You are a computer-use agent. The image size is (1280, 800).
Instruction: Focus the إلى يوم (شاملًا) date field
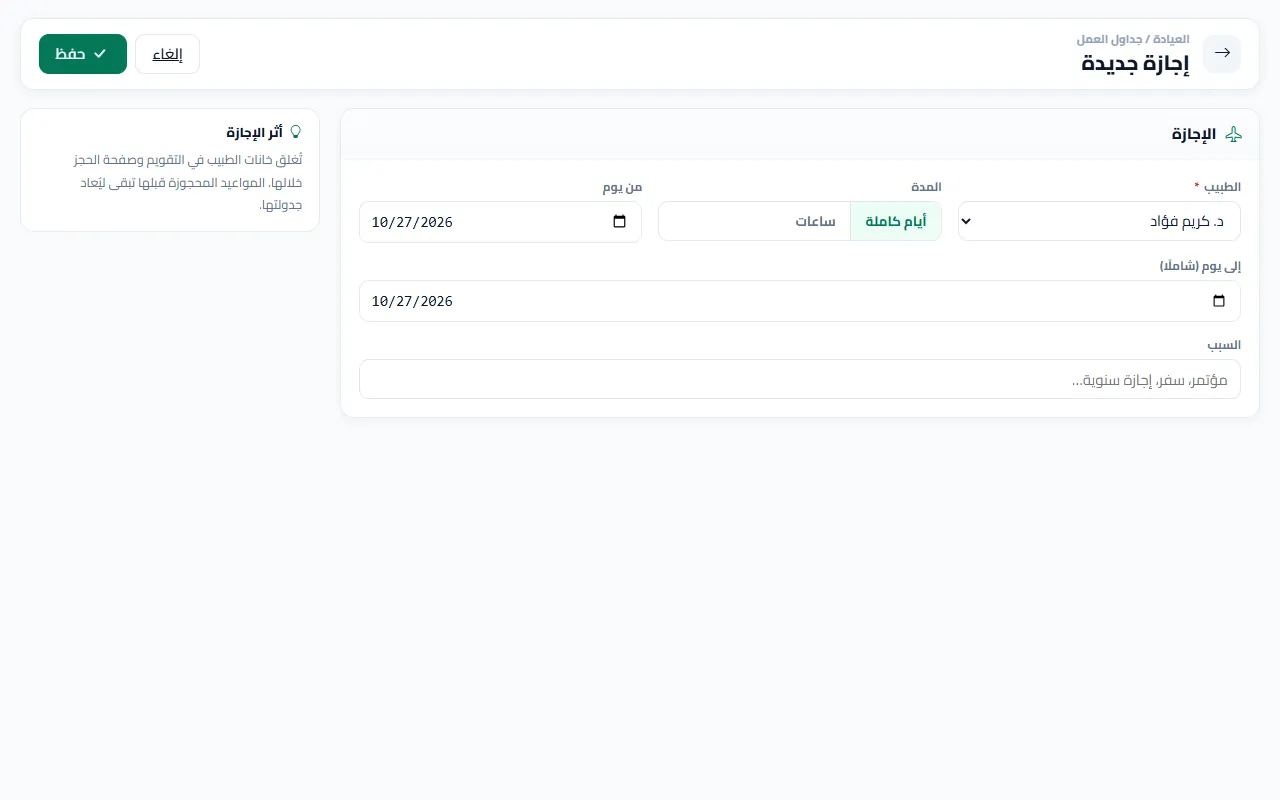point(800,301)
